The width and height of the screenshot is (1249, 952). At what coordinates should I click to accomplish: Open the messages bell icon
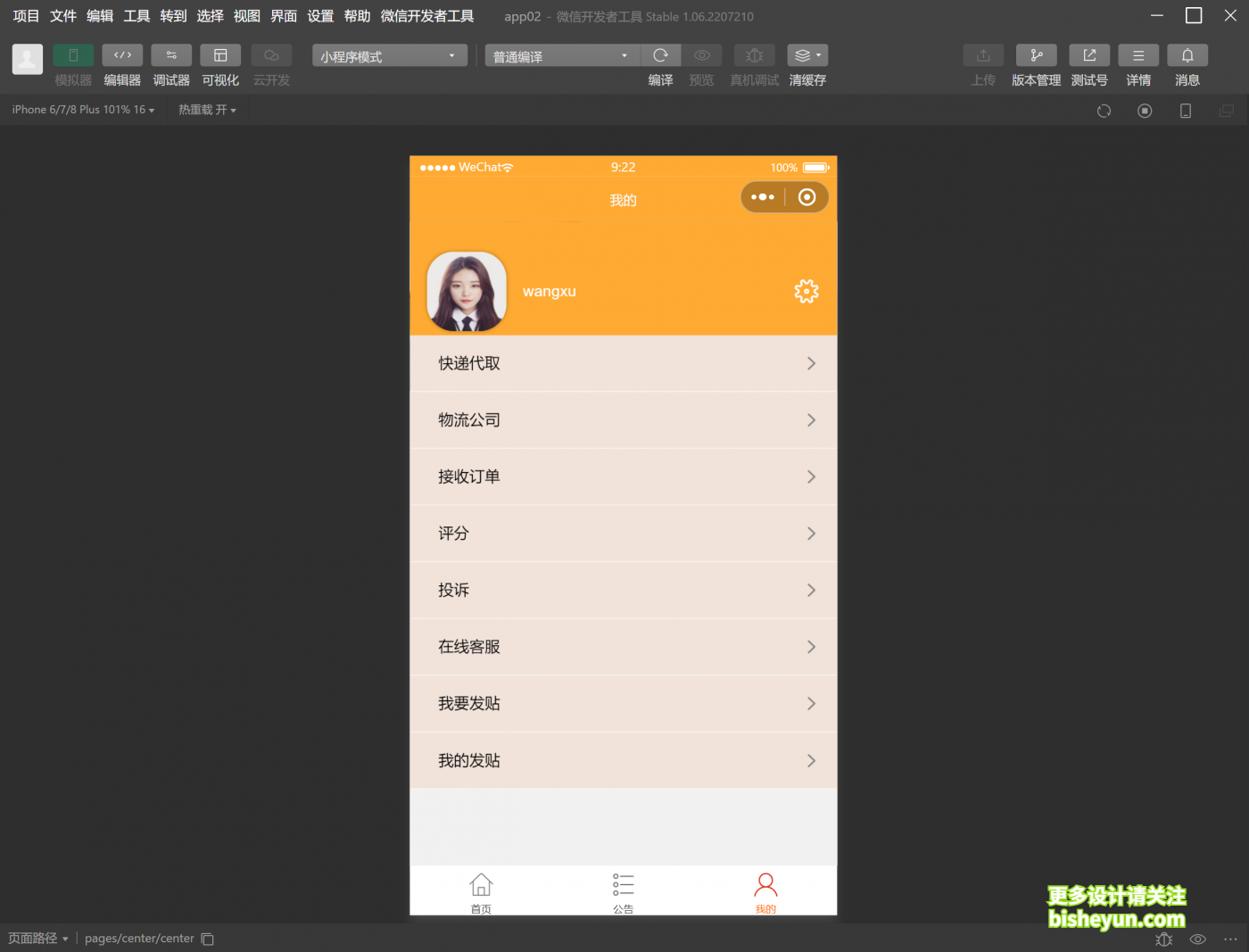(1187, 55)
